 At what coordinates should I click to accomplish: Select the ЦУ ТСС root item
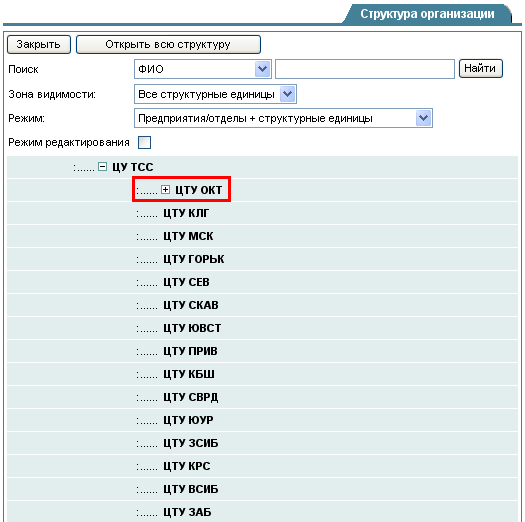click(x=133, y=167)
